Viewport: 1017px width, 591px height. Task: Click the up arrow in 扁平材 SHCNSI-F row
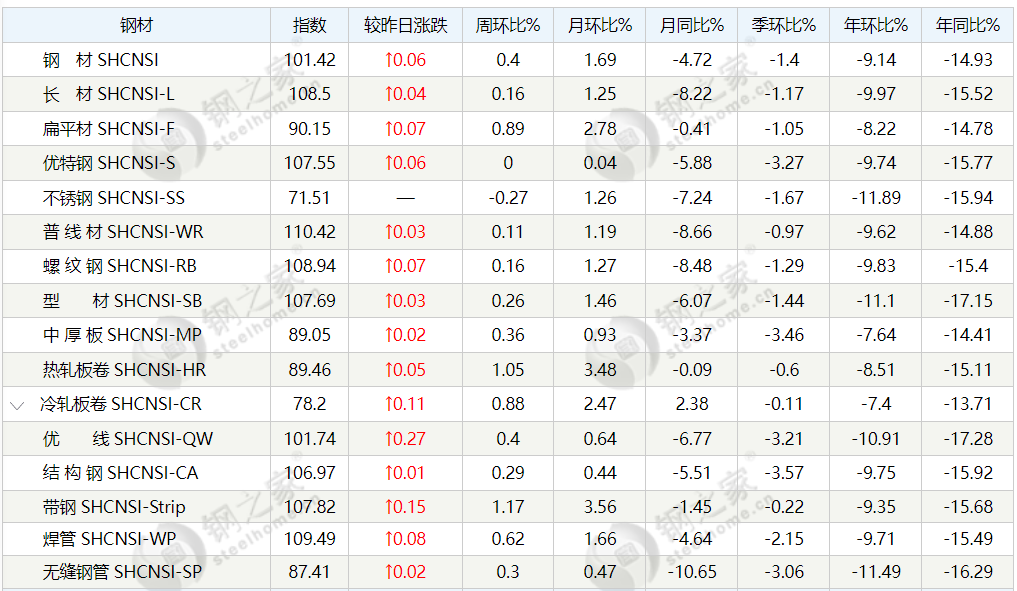[390, 129]
